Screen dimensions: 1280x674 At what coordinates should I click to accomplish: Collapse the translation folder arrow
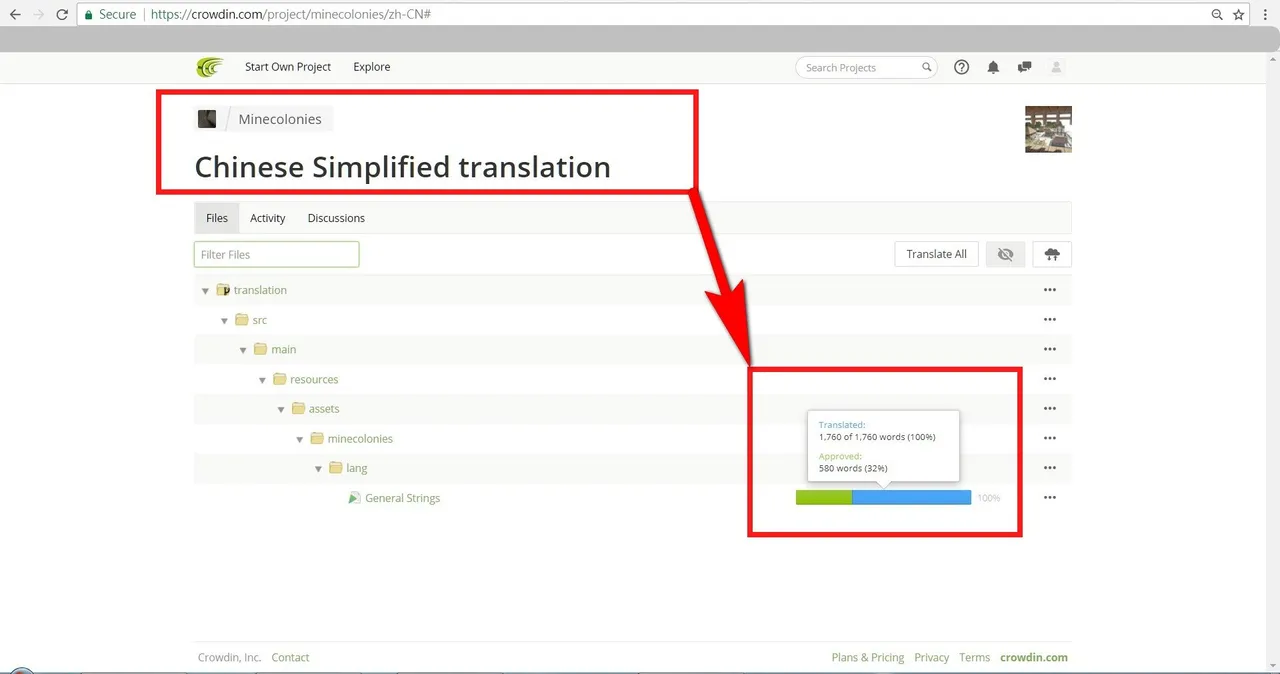[205, 291]
